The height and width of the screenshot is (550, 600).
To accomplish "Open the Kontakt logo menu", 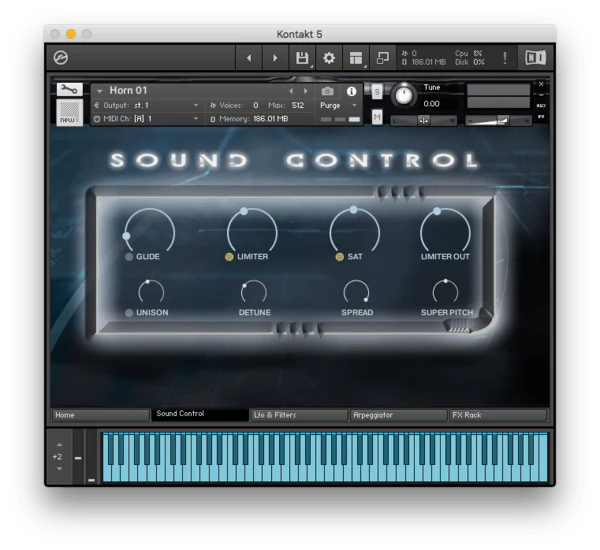I will point(60,58).
